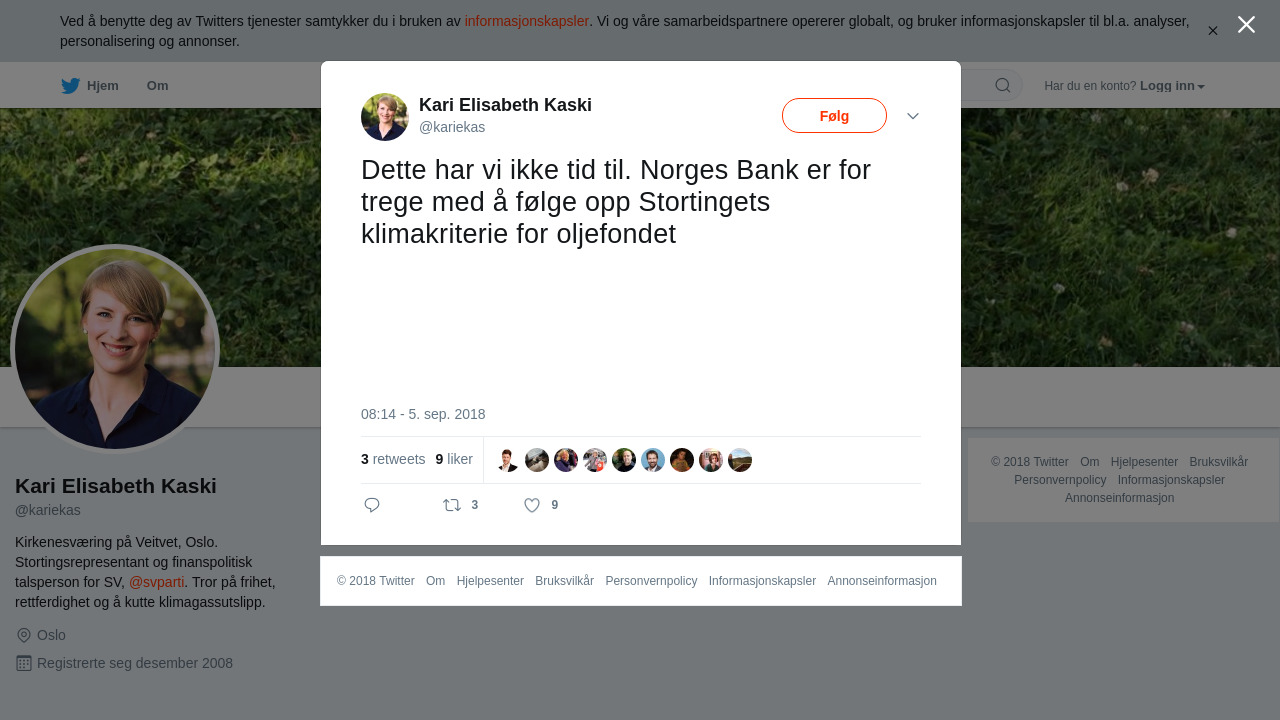Viewport: 1280px width, 720px height.
Task: Click the search magnifier icon
Action: 1003,85
